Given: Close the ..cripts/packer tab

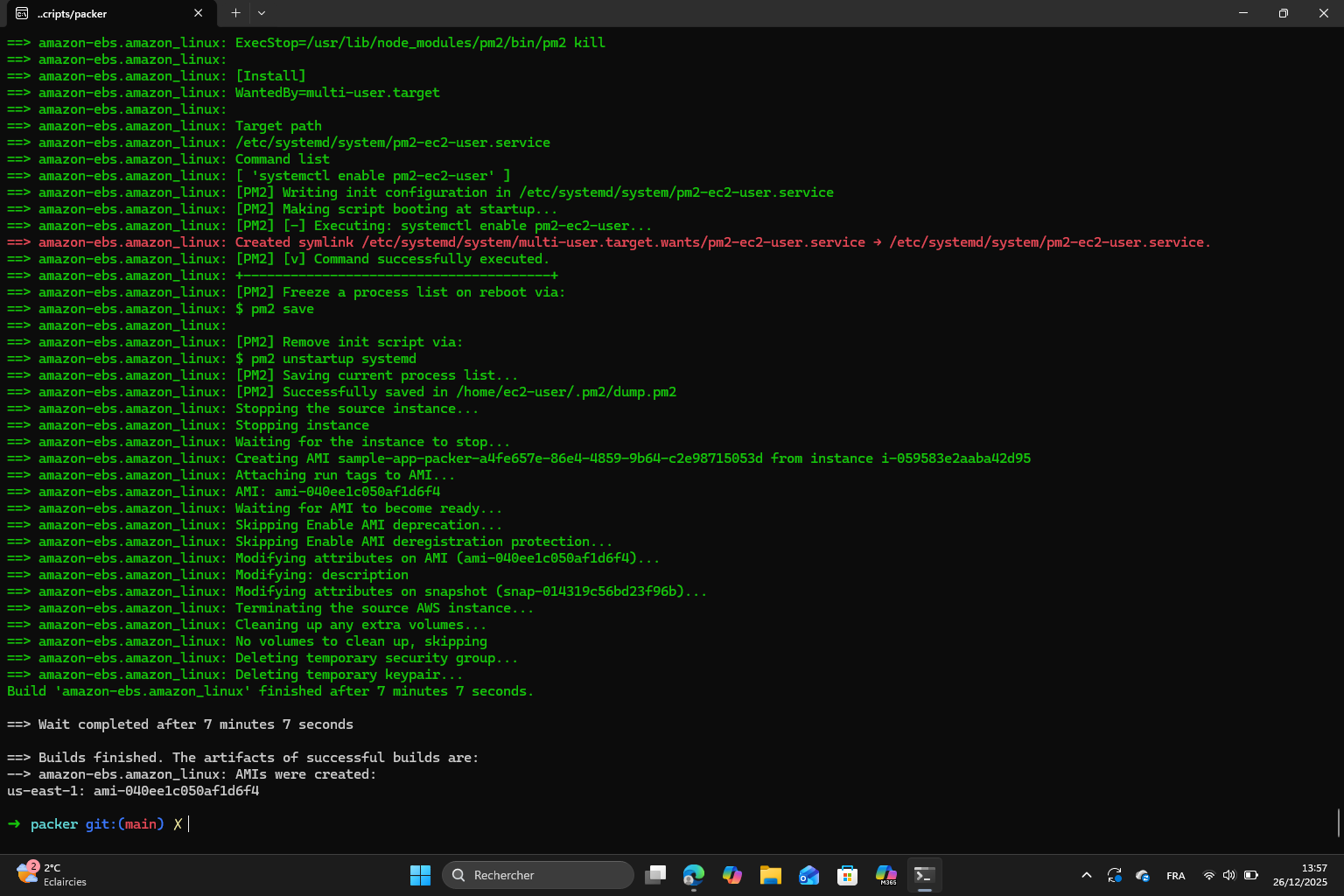Looking at the screenshot, I should (x=199, y=13).
